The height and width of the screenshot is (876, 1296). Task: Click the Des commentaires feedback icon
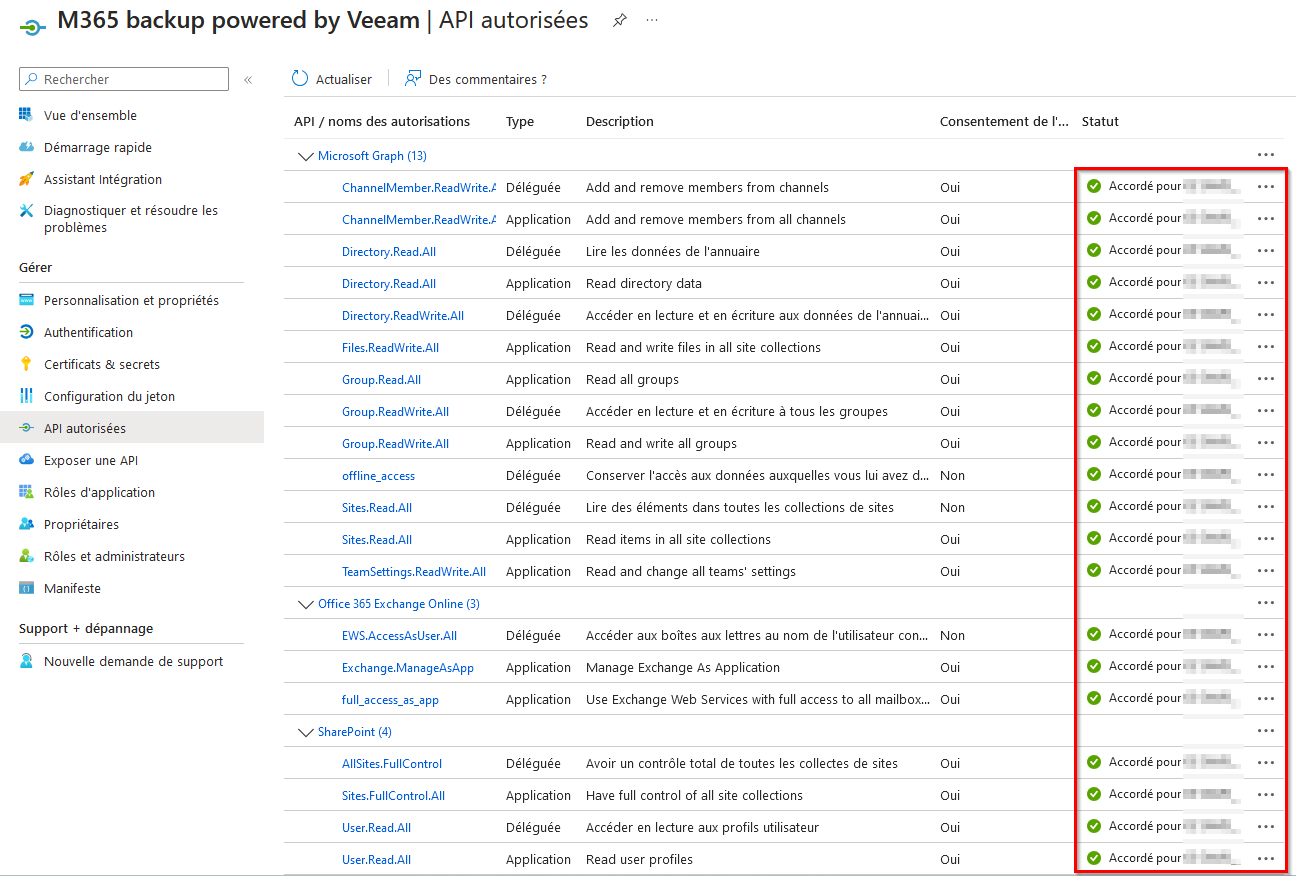(x=413, y=79)
